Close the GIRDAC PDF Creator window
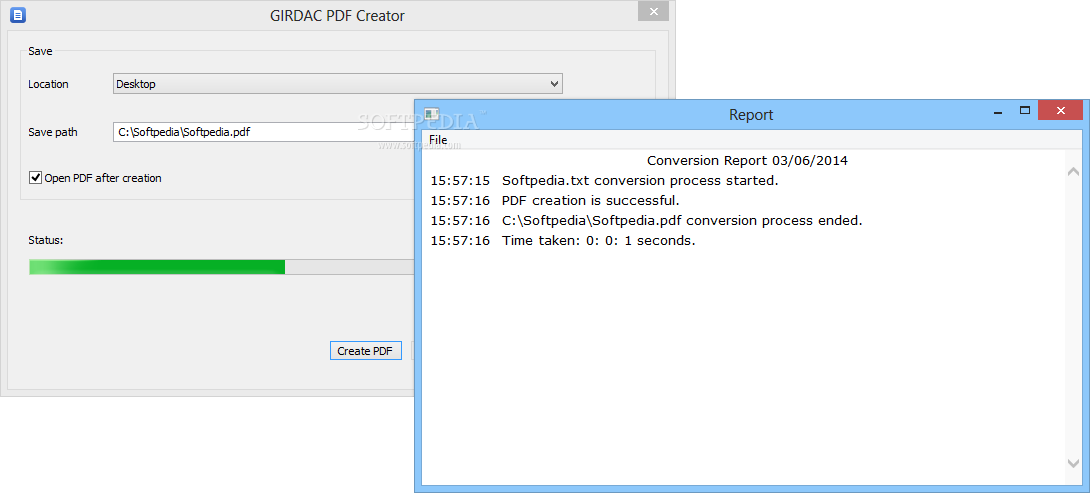 coord(653,11)
